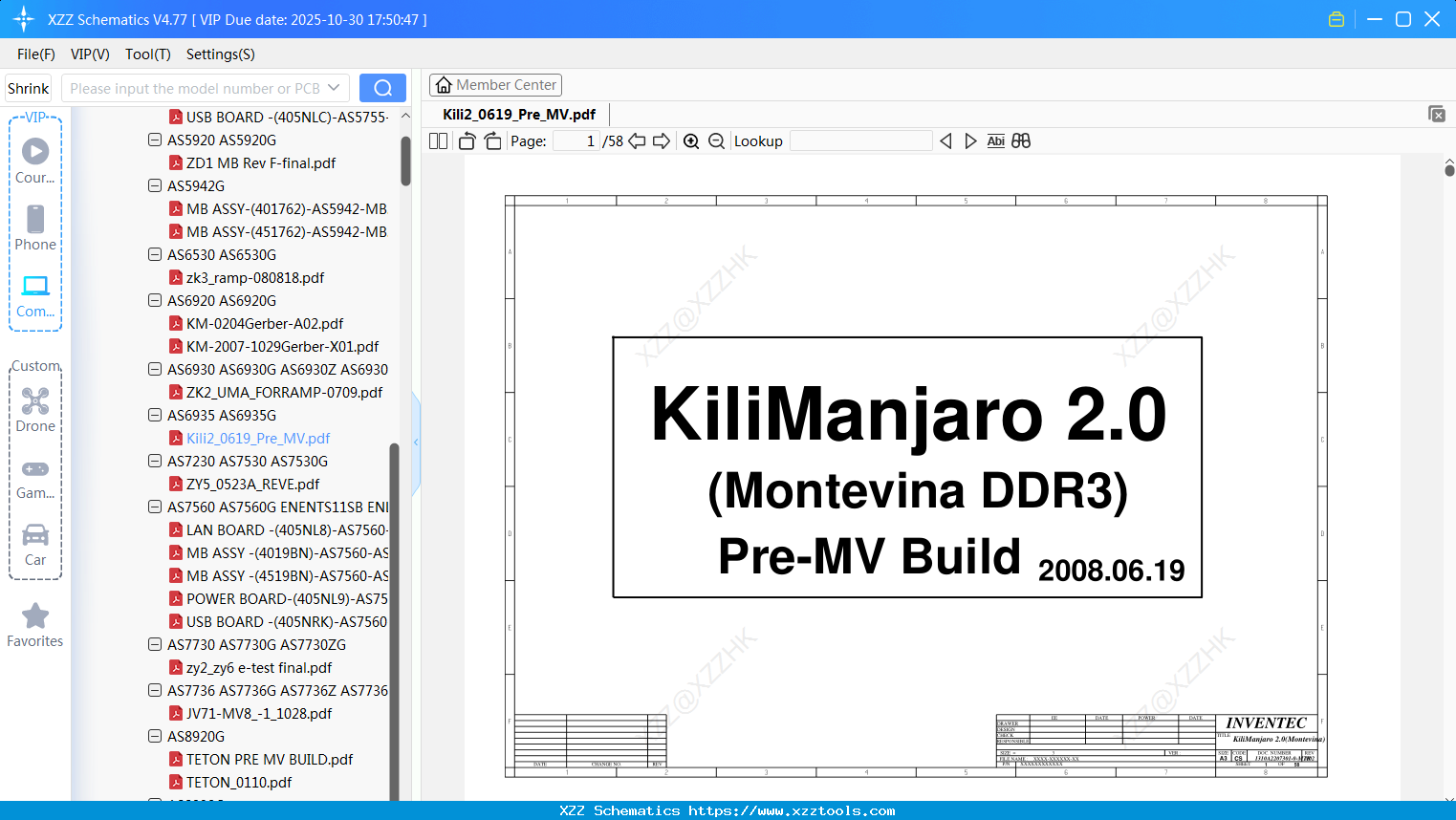Click the Member Center button
This screenshot has height=820, width=1456.
[495, 85]
